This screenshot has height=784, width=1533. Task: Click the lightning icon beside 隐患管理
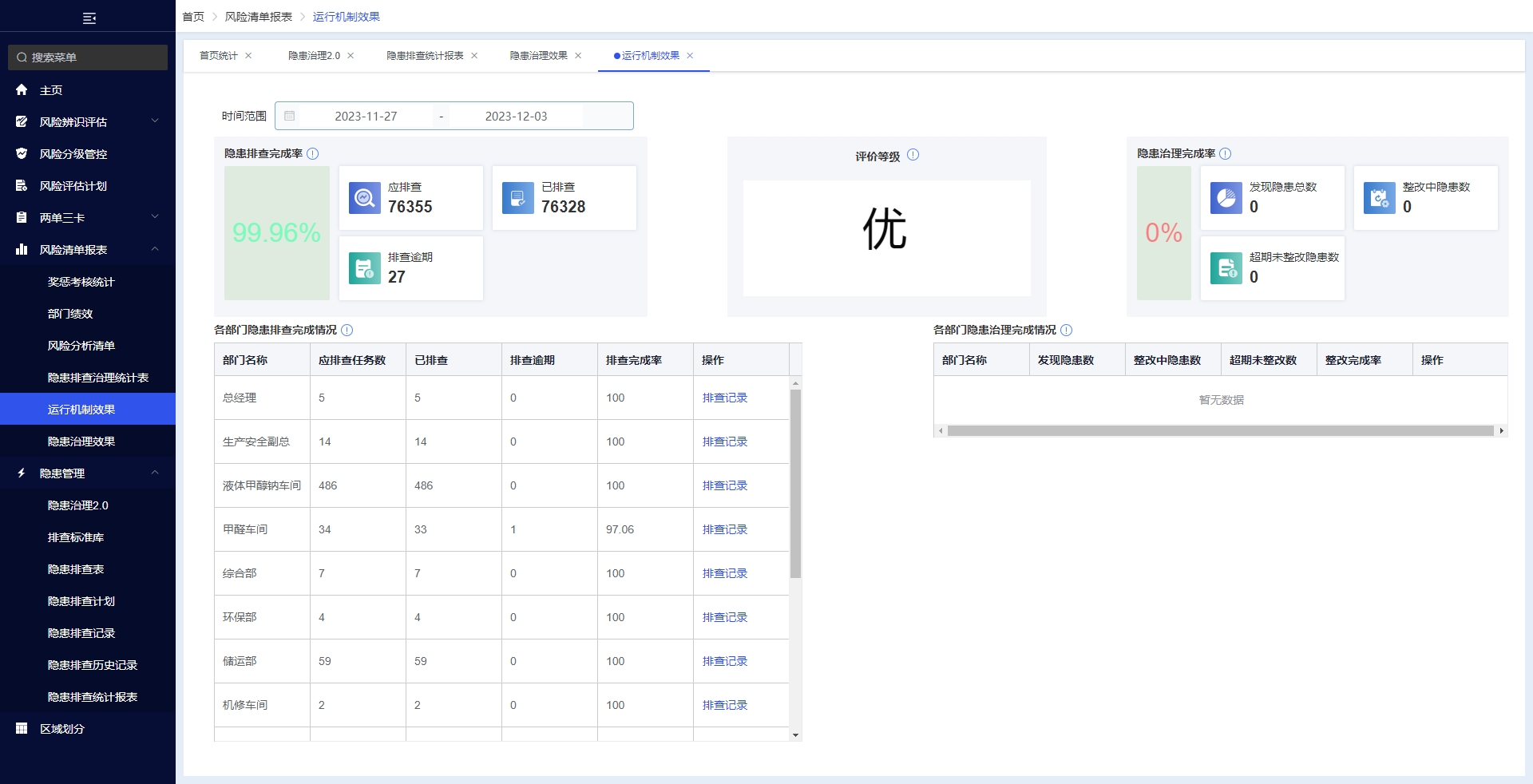click(x=22, y=473)
